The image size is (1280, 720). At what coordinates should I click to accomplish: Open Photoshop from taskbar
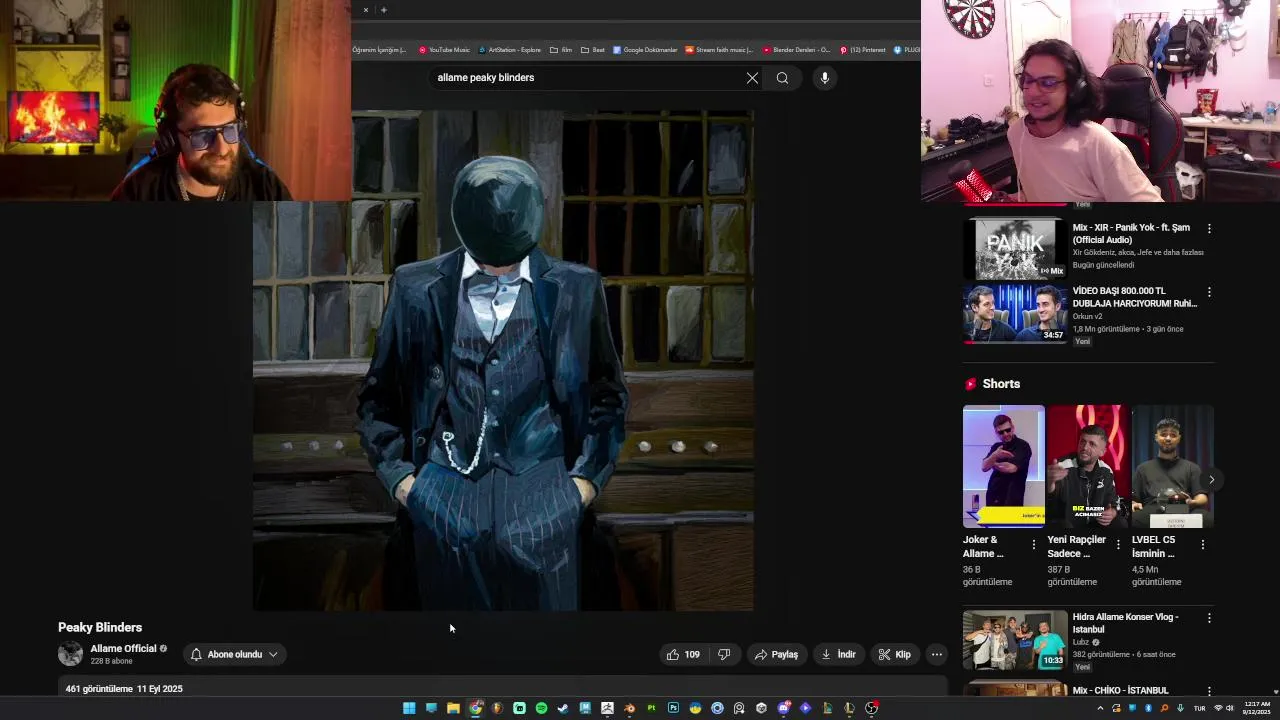[x=673, y=708]
